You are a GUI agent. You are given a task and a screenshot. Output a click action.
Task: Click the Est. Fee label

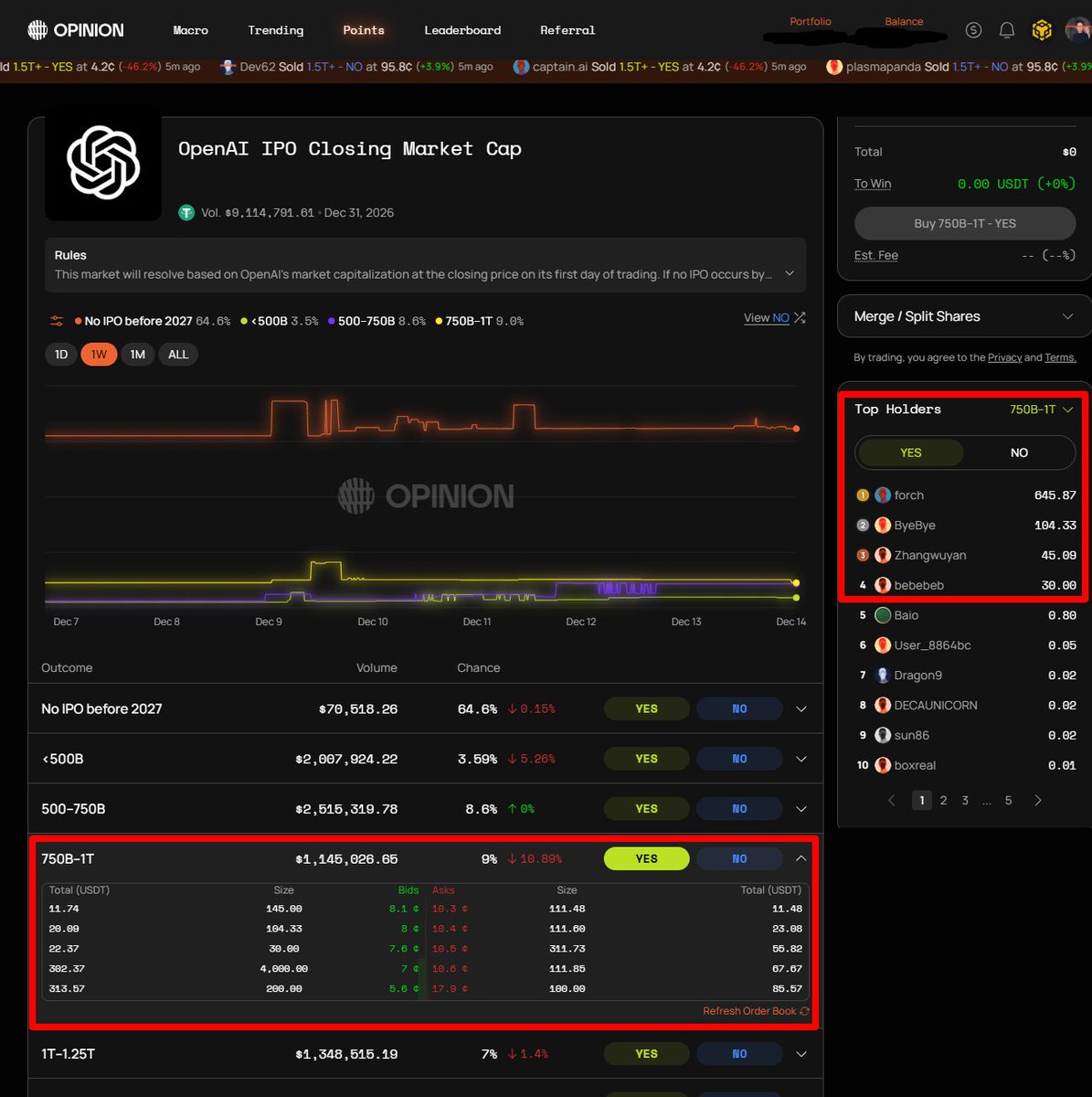pos(875,256)
